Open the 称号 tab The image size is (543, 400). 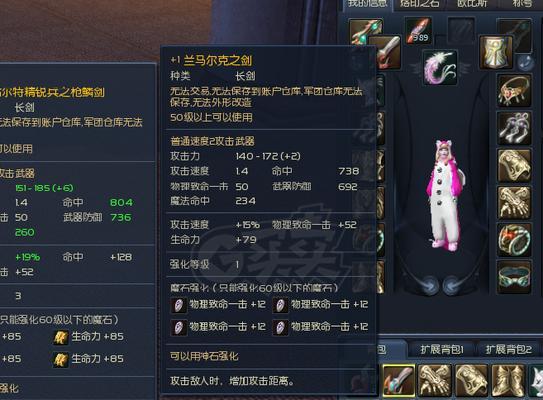[522, 3]
